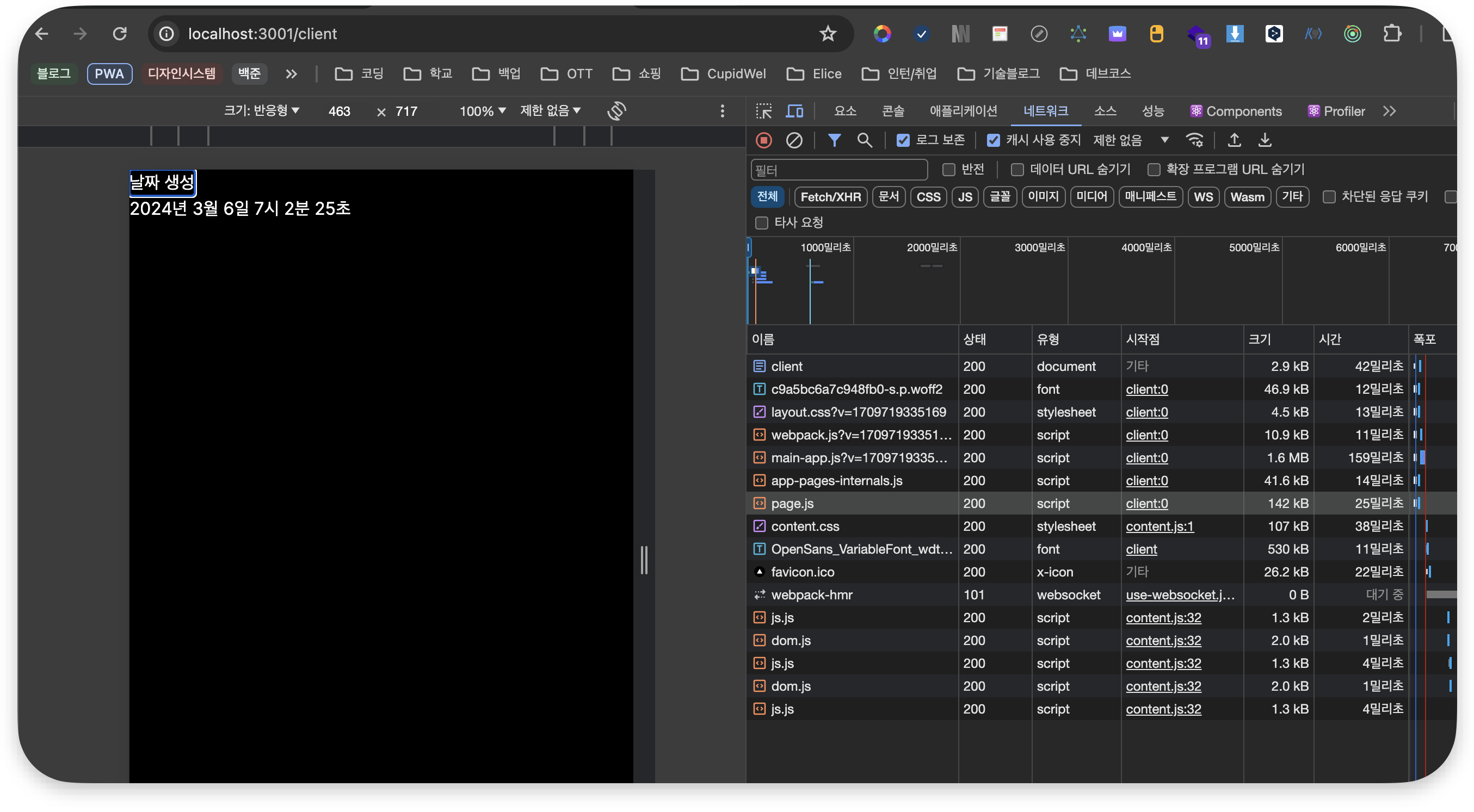Check the 타사 요청 checkbox
This screenshot has width=1474, height=812.
pyautogui.click(x=761, y=222)
